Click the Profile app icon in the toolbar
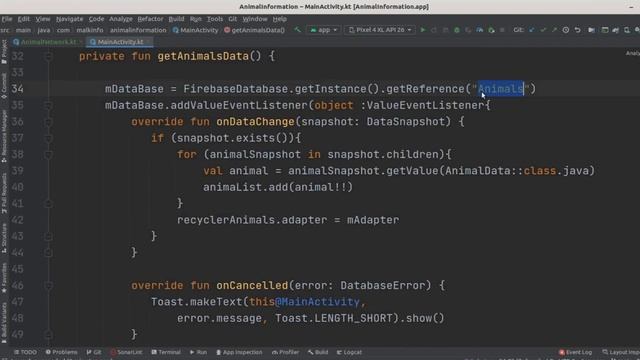Viewport: 640px width, 360px height. 480,30
